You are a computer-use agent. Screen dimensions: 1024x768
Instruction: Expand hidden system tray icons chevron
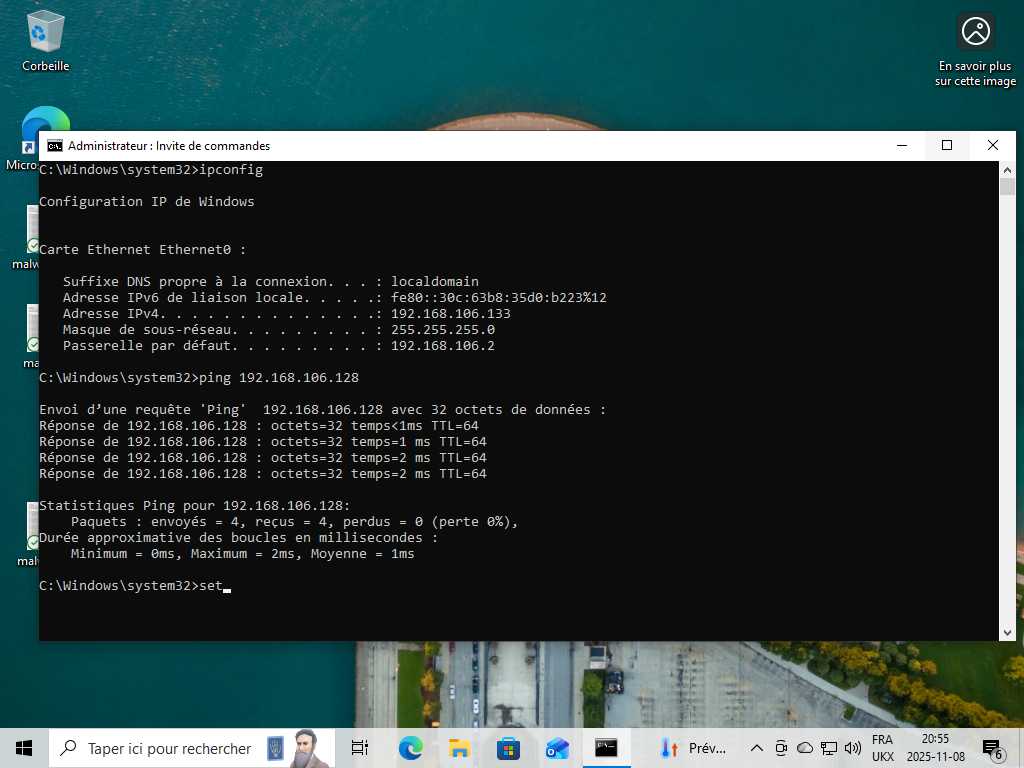[x=756, y=748]
